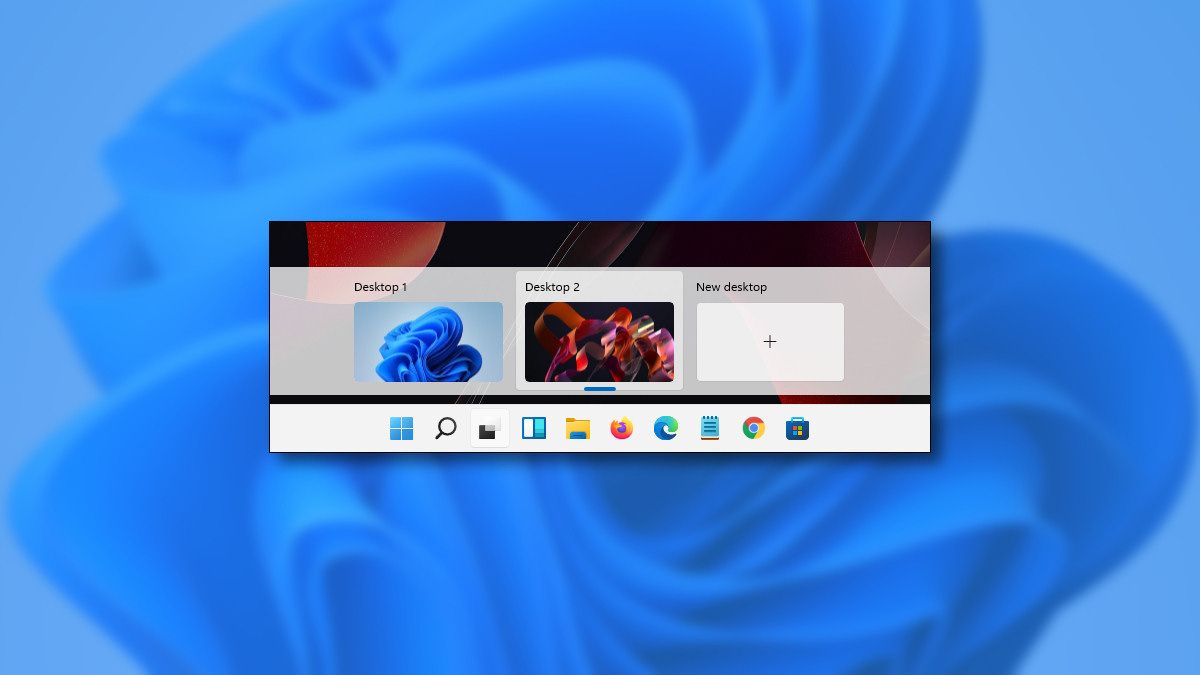Open Notepad from the taskbar
Viewport: 1200px width, 675px height.
[710, 428]
